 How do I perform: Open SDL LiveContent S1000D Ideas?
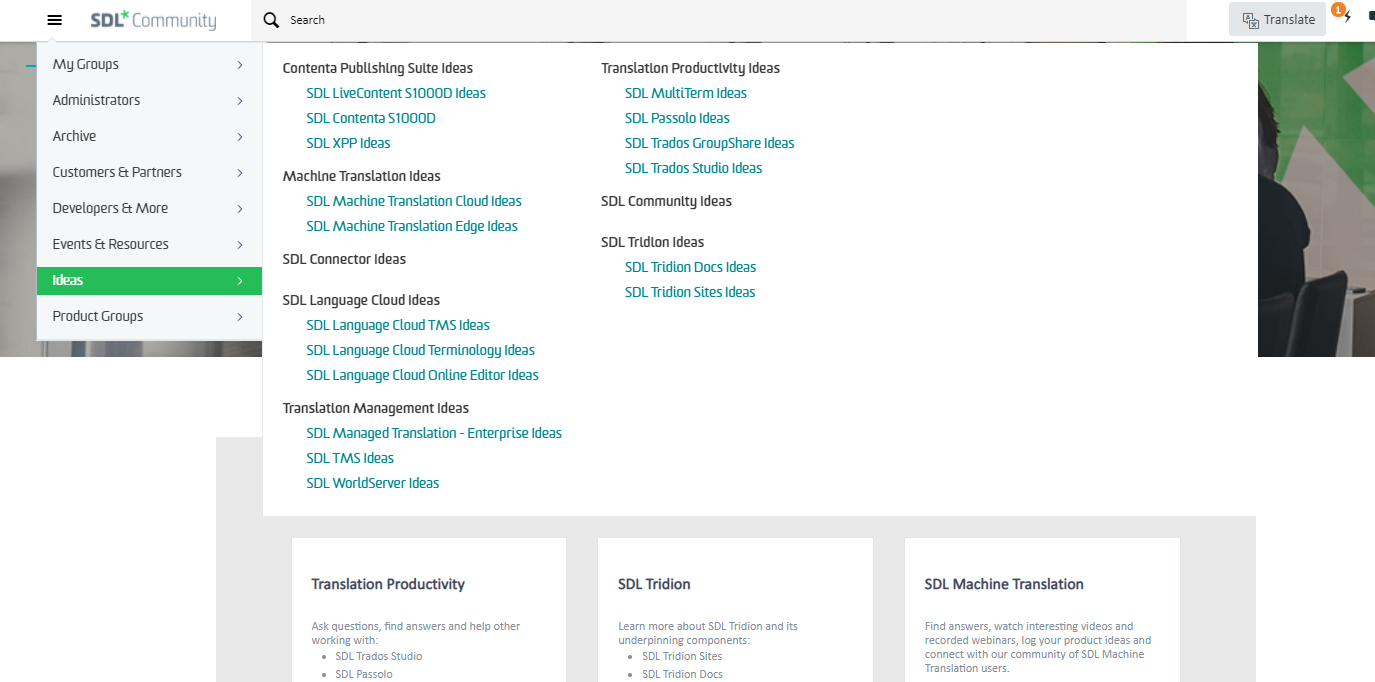pos(396,93)
